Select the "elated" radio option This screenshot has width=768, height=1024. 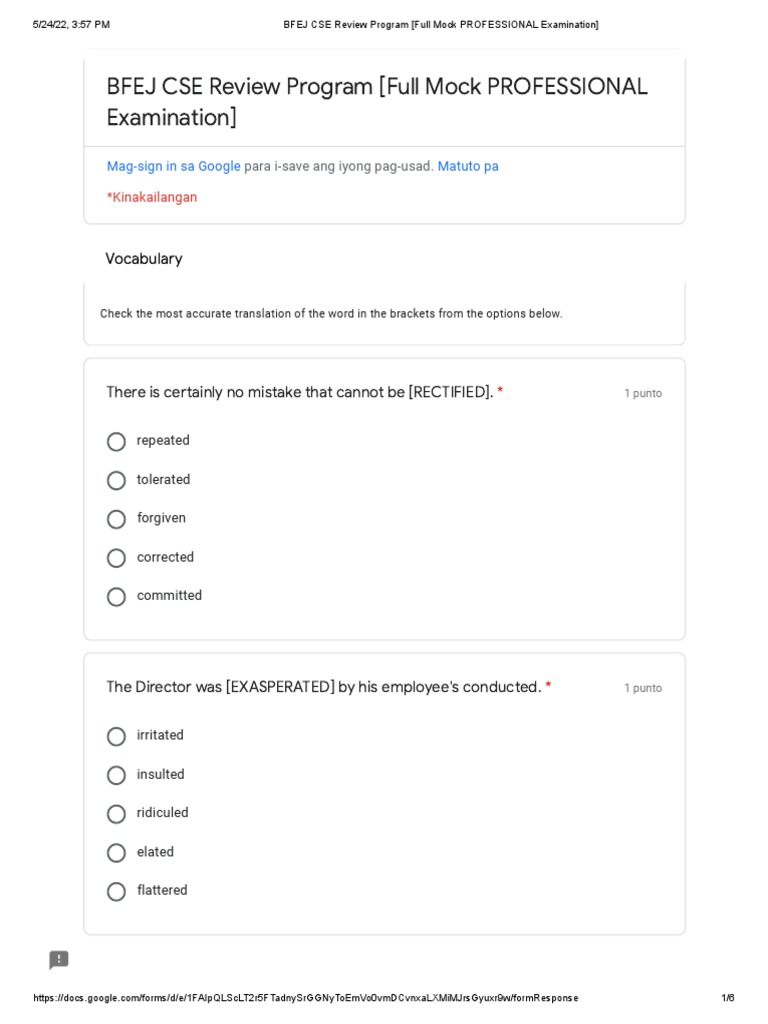point(117,853)
